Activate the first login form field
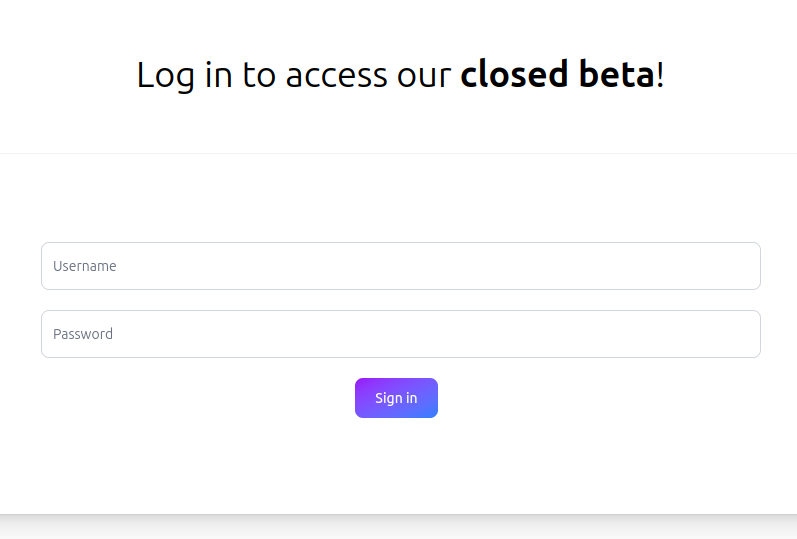The width and height of the screenshot is (797, 539). tap(400, 266)
